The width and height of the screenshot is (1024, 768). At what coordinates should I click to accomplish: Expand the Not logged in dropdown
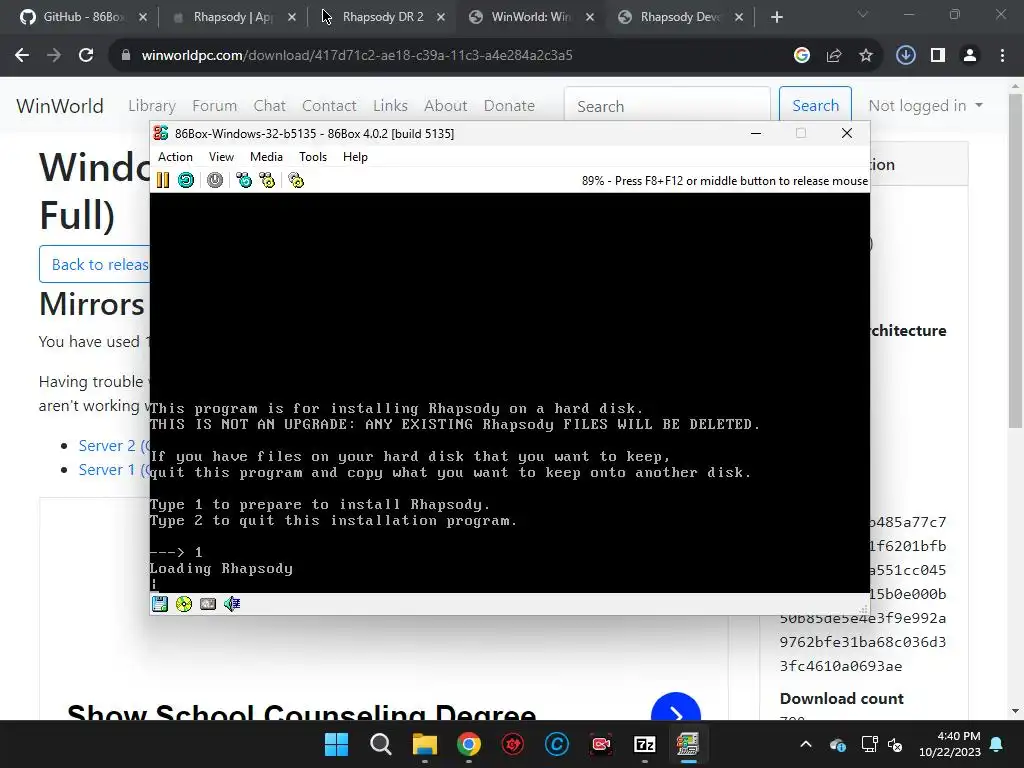tap(925, 106)
